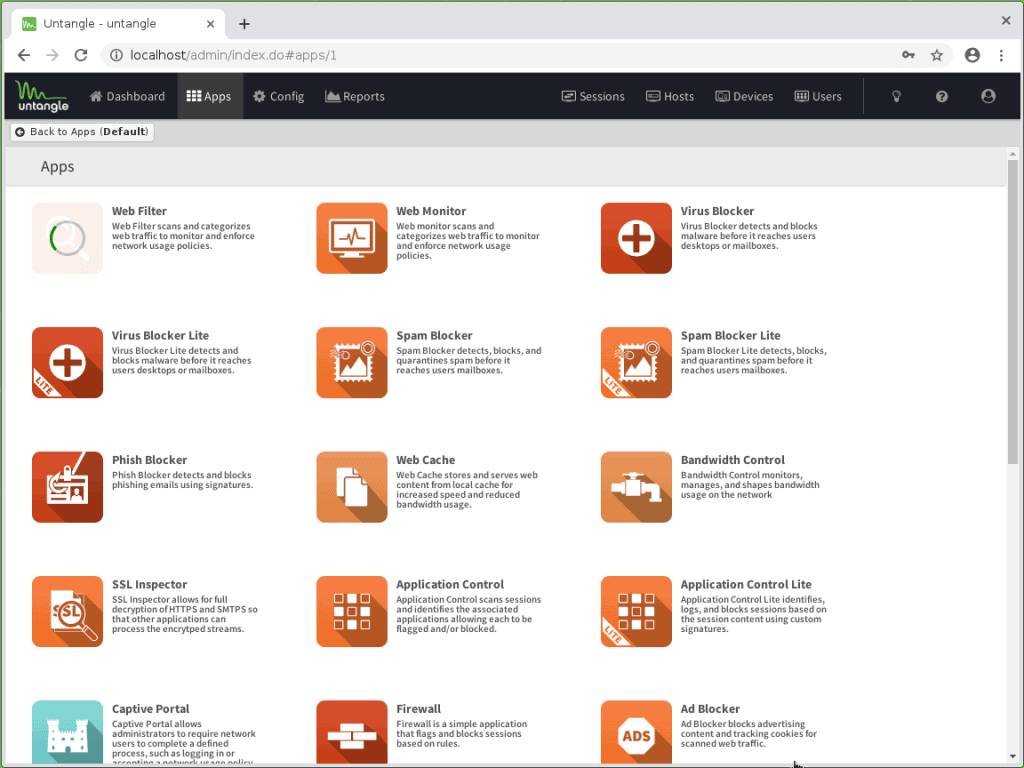Click the Virus Blocker Lite title
1024x768 pixels.
coord(161,336)
